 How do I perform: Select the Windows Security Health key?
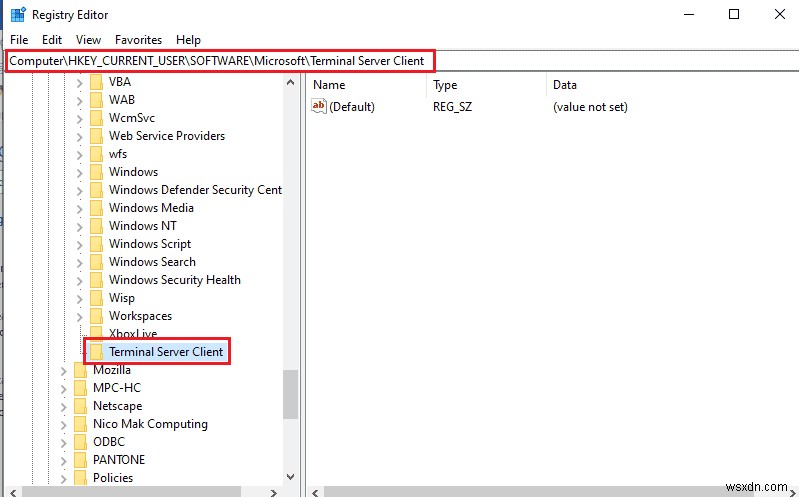[x=175, y=280]
